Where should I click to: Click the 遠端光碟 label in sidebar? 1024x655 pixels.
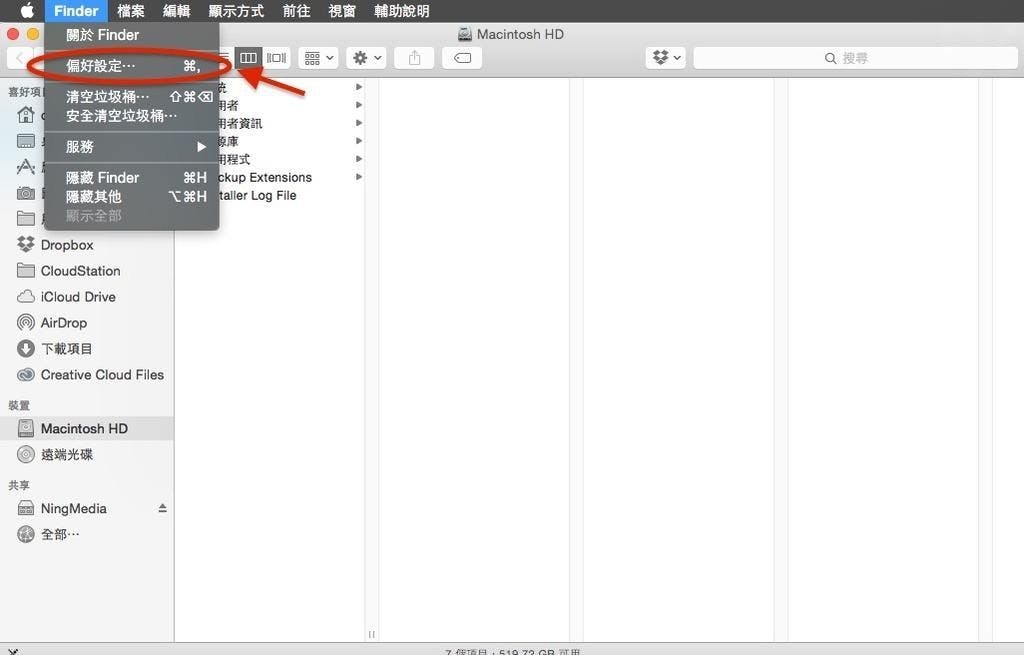(67, 455)
